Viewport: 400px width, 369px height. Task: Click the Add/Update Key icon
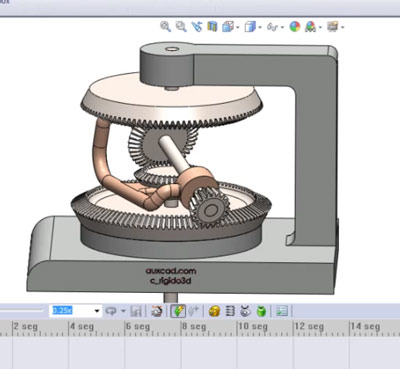193,311
